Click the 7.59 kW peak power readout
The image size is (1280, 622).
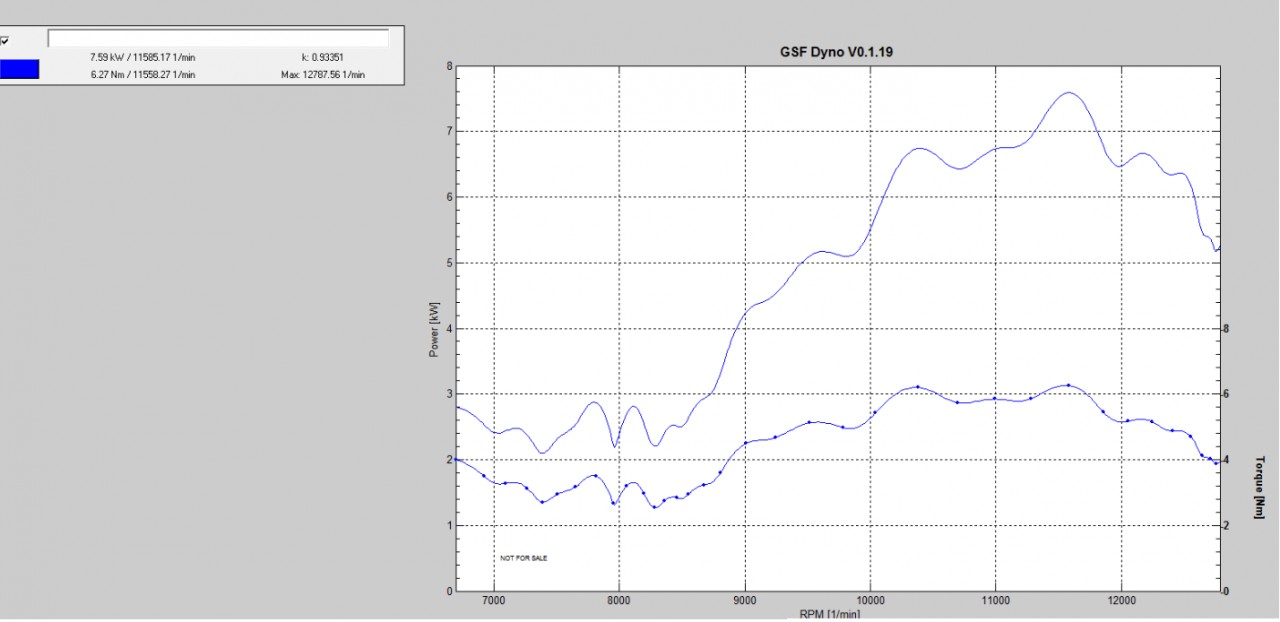click(142, 58)
